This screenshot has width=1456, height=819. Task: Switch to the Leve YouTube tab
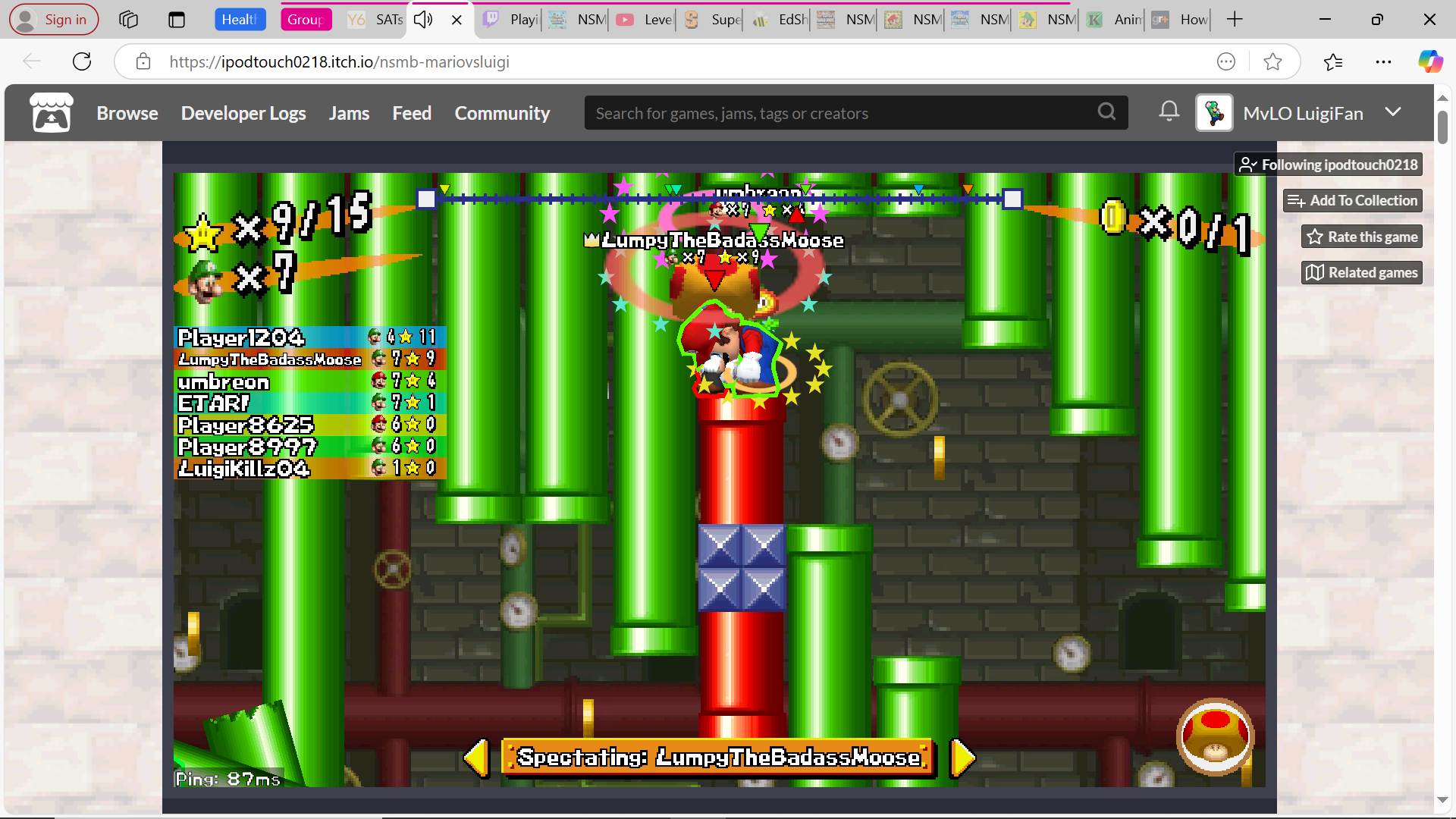(645, 20)
